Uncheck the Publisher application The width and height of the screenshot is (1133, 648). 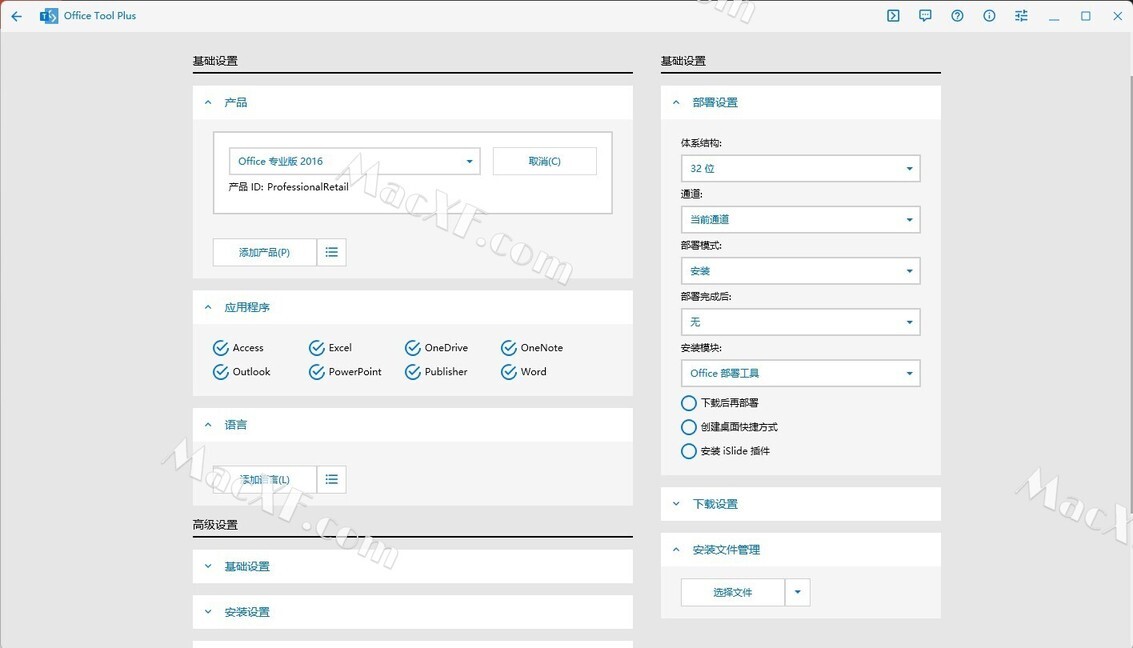click(413, 372)
